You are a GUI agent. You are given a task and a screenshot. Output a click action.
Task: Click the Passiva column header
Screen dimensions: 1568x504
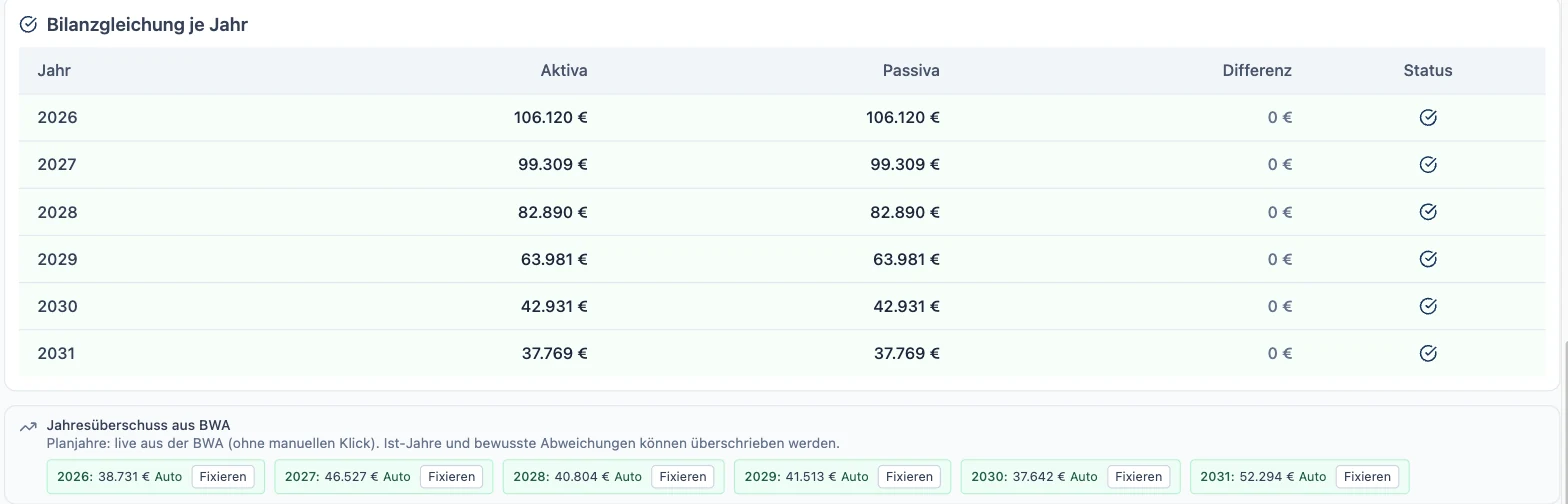click(x=911, y=71)
